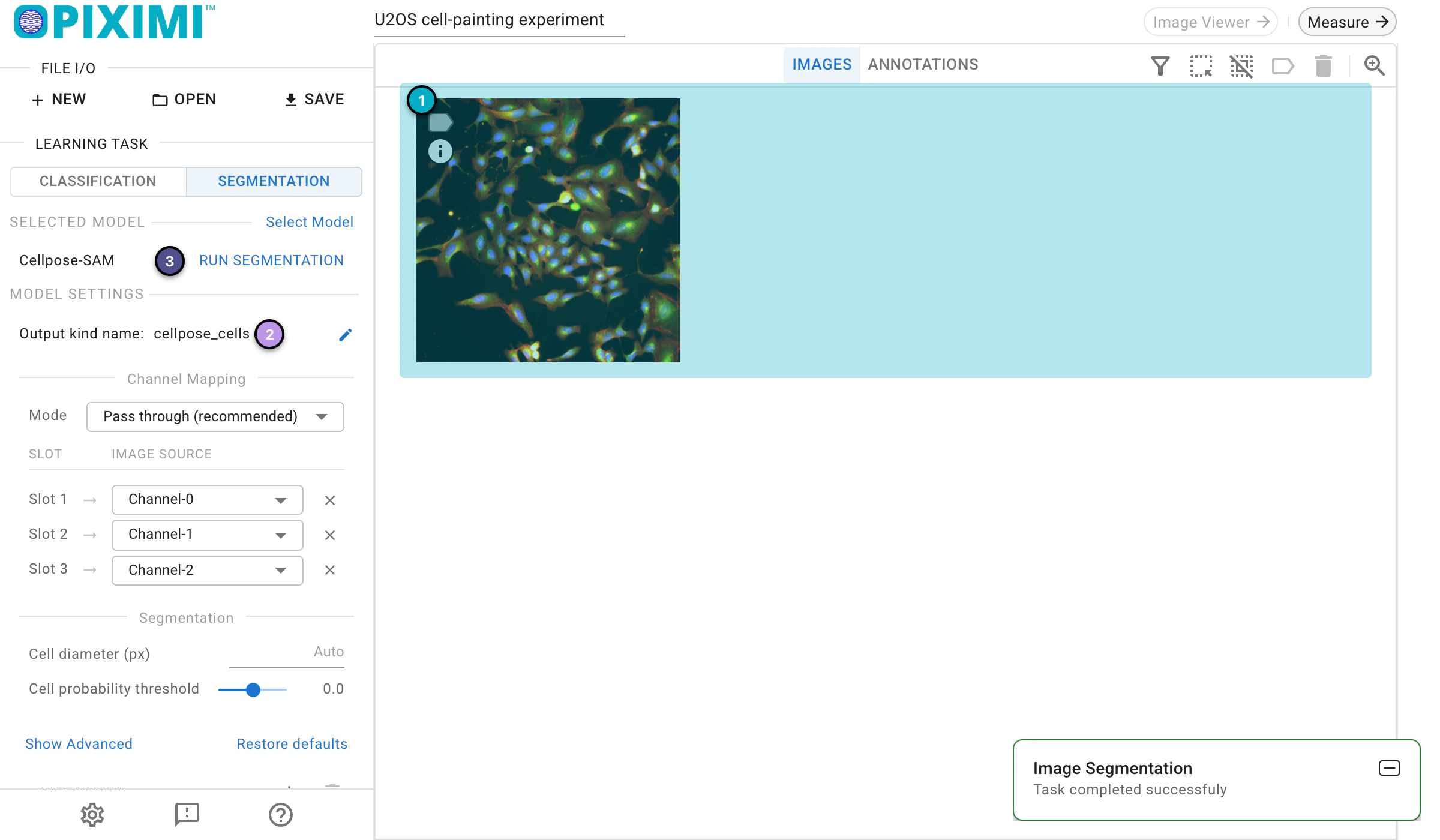Image resolution: width=1440 pixels, height=840 pixels.
Task: Remove Slot 3 channel mapping
Action: [330, 570]
